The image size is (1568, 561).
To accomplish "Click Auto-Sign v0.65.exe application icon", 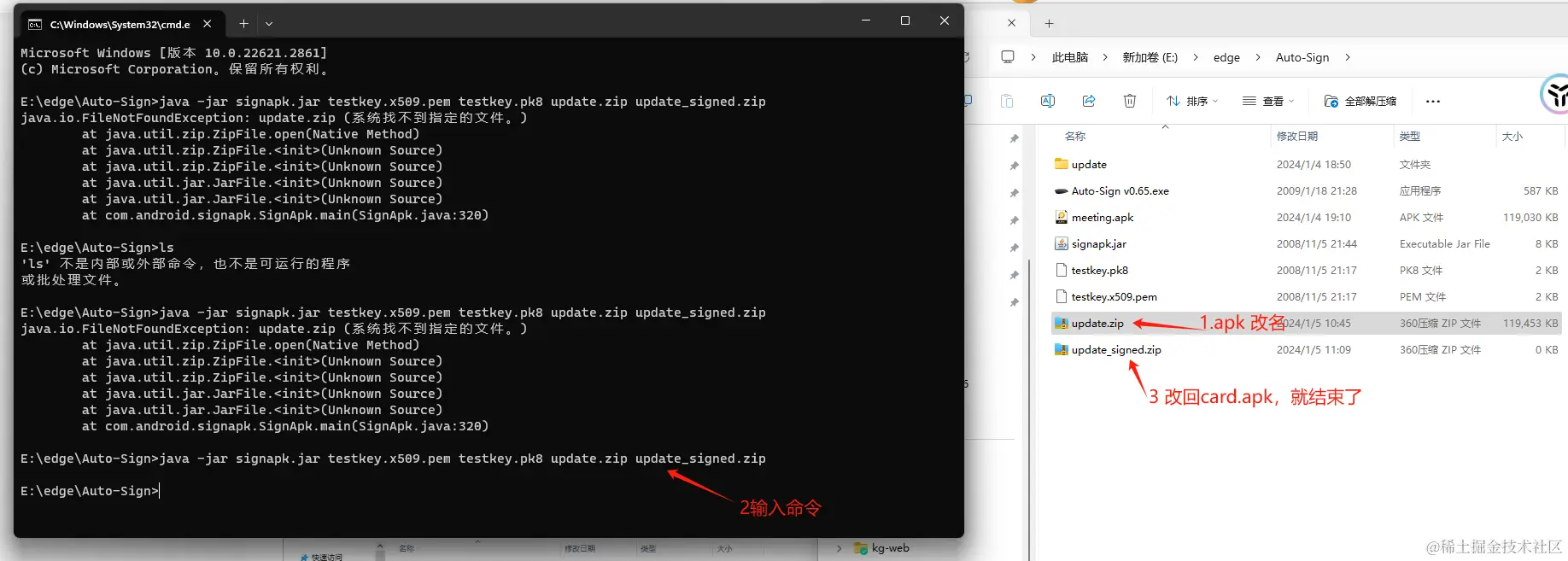I will click(x=1062, y=190).
